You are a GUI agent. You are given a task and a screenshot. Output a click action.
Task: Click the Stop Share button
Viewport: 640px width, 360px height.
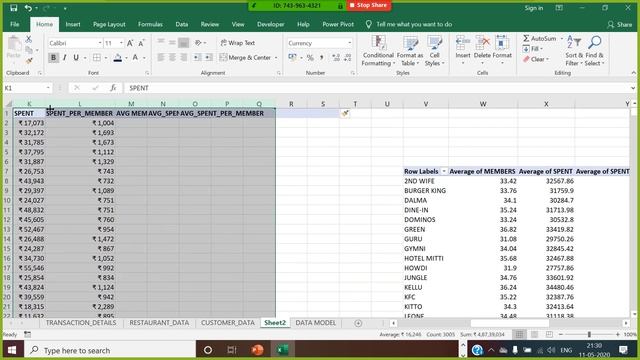[x=369, y=5]
